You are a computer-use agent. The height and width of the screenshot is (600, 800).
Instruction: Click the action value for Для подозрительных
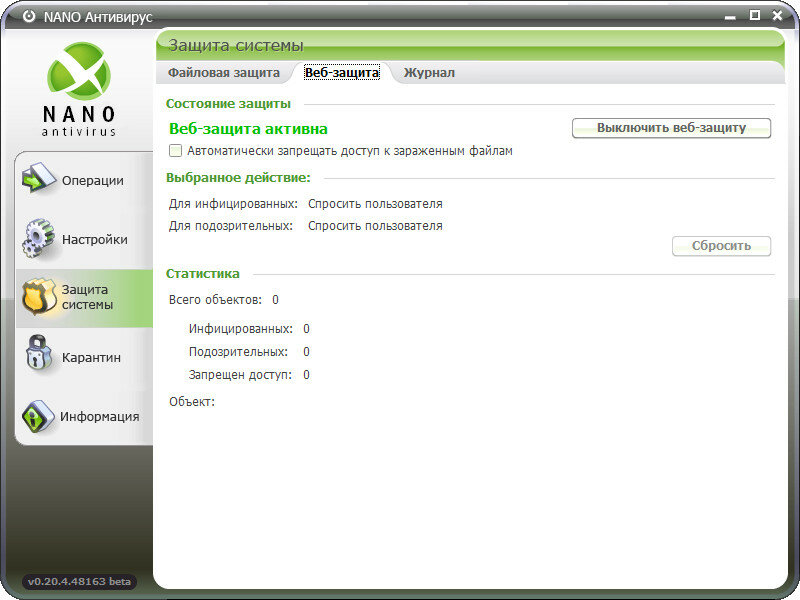375,226
